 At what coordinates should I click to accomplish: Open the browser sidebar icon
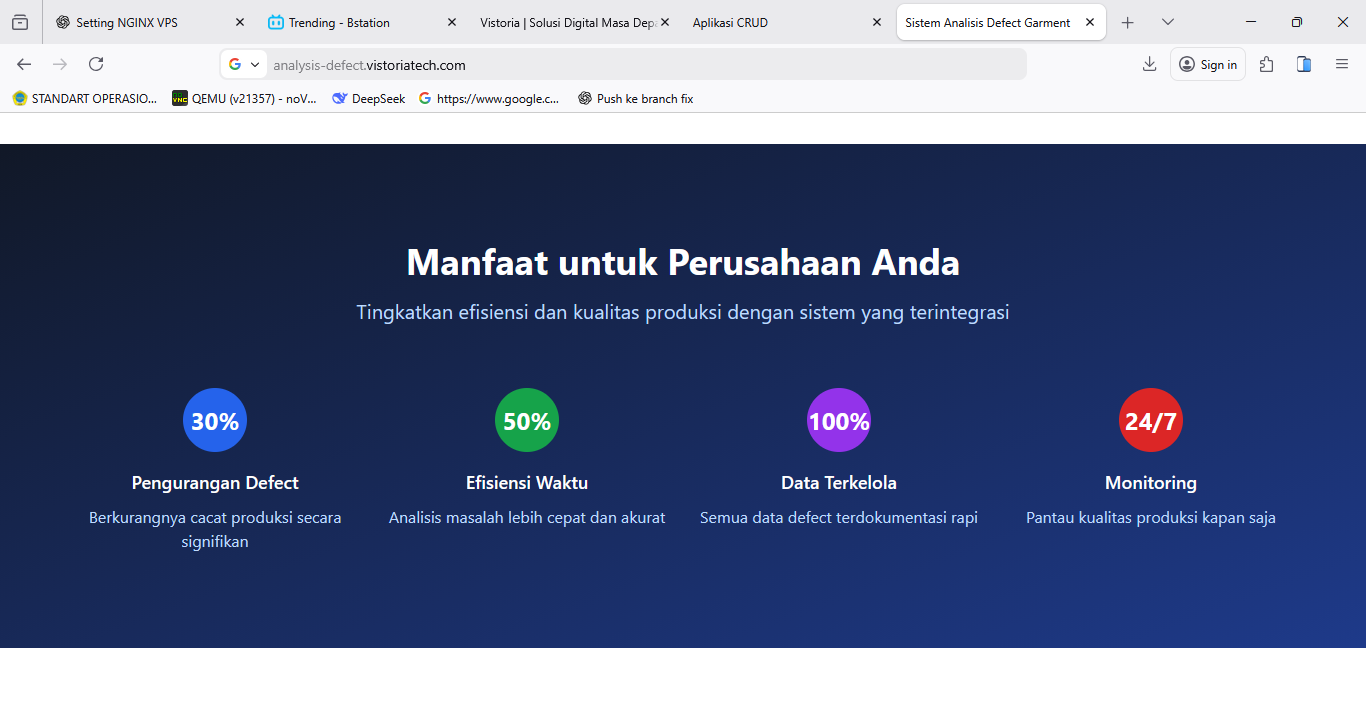point(1303,63)
